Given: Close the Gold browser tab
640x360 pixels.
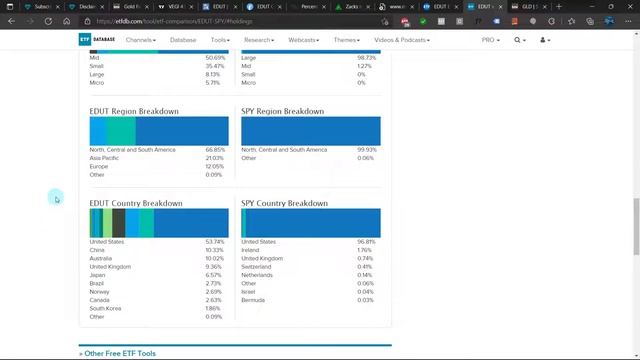Looking at the screenshot, I should point(147,7).
